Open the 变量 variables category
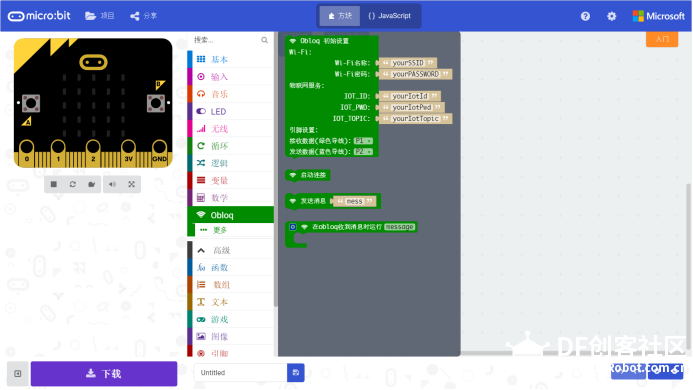This screenshot has height=390, width=693. [231, 180]
